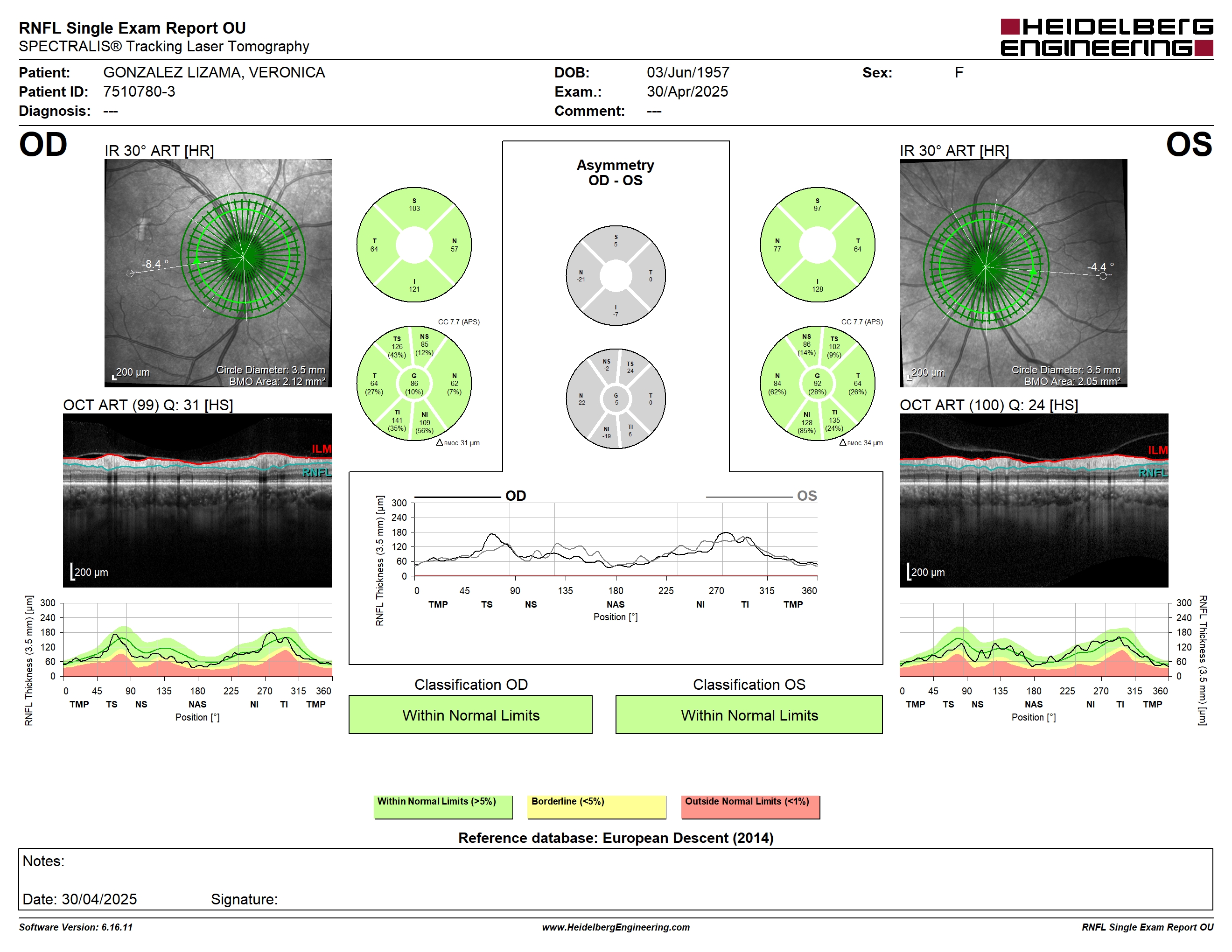Click the Software Version 6.16.11 footer
Viewport: 1232px width, 952px height.
point(76,927)
